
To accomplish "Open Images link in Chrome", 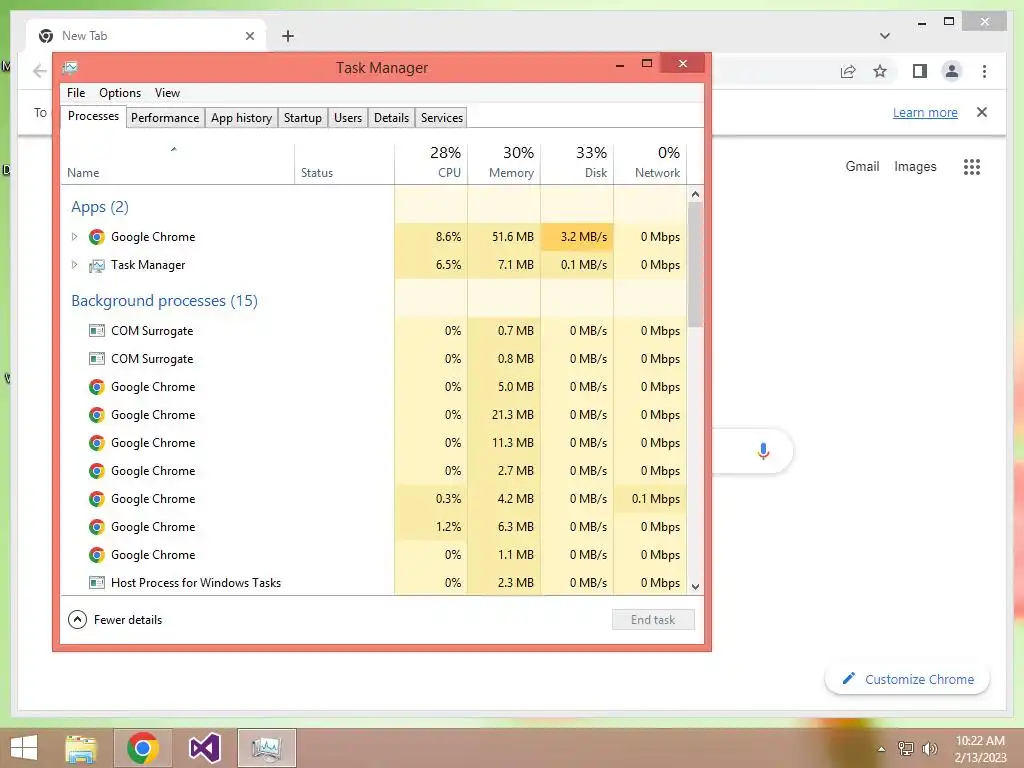I will click(x=915, y=166).
